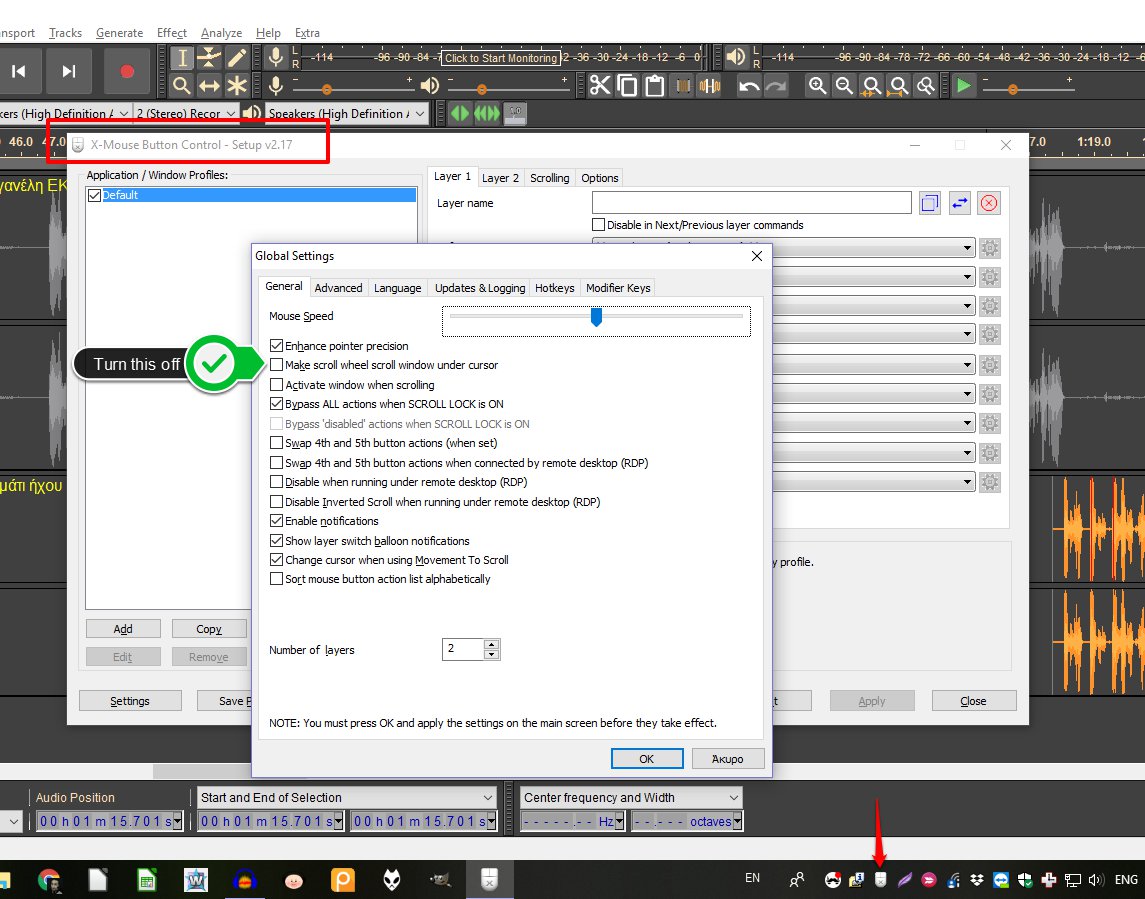Screen dimensions: 1145x899
Task: Click the playback meter speaker icon
Action: pyautogui.click(x=735, y=57)
